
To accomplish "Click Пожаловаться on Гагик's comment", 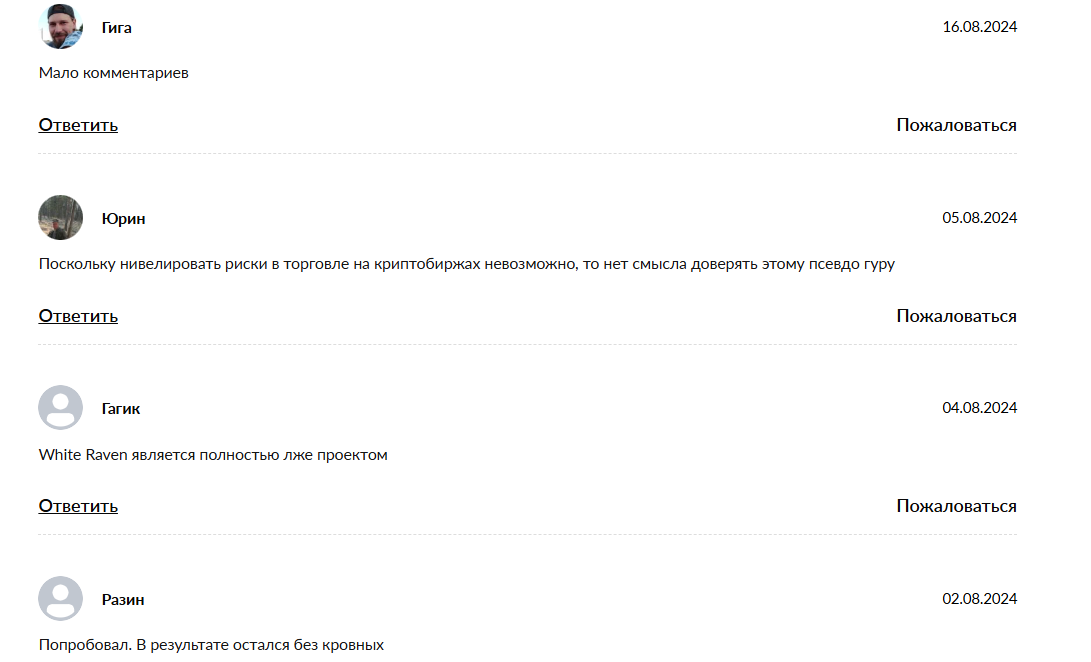I will [956, 506].
